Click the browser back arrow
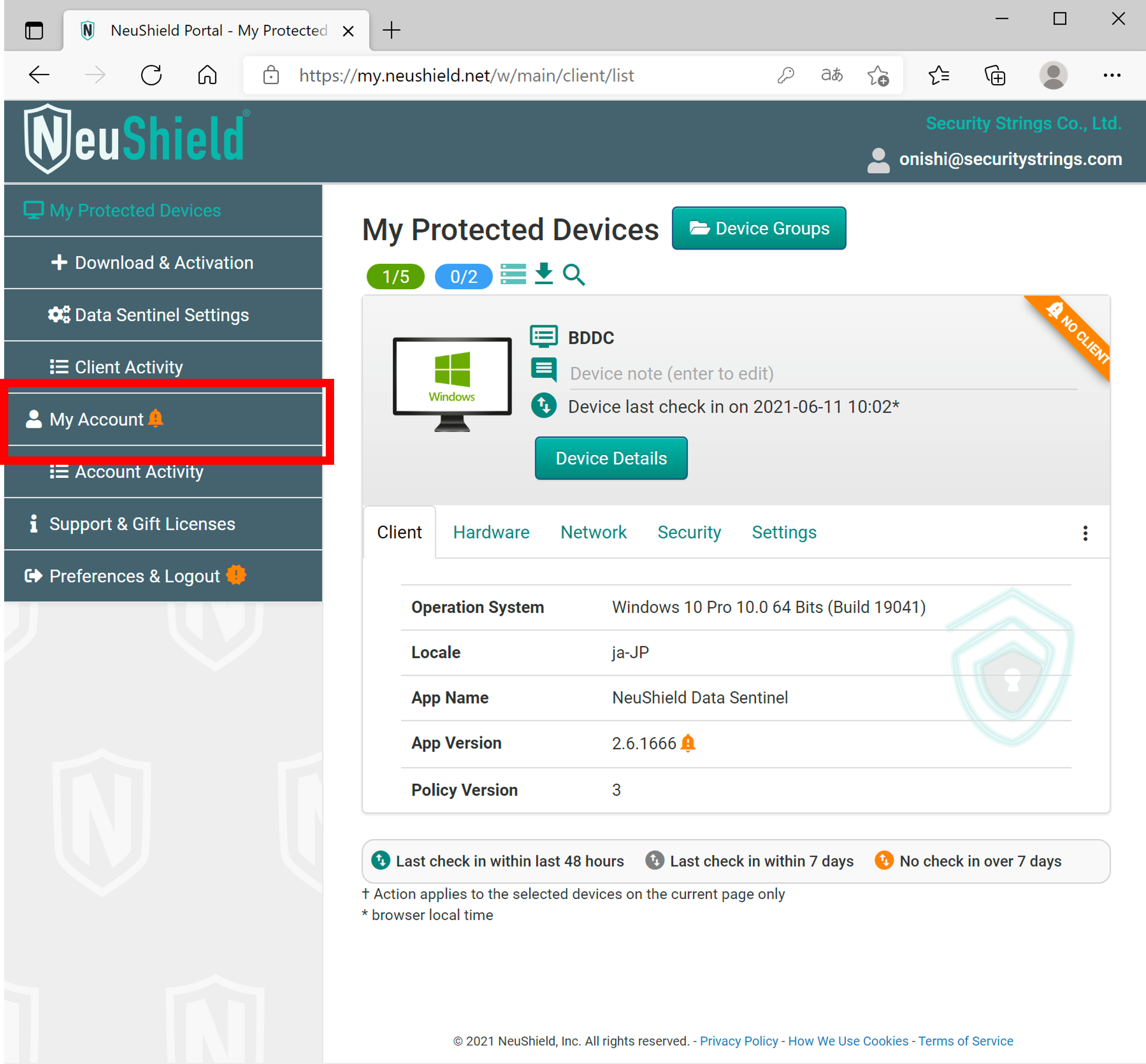This screenshot has width=1146, height=1064. (x=39, y=75)
